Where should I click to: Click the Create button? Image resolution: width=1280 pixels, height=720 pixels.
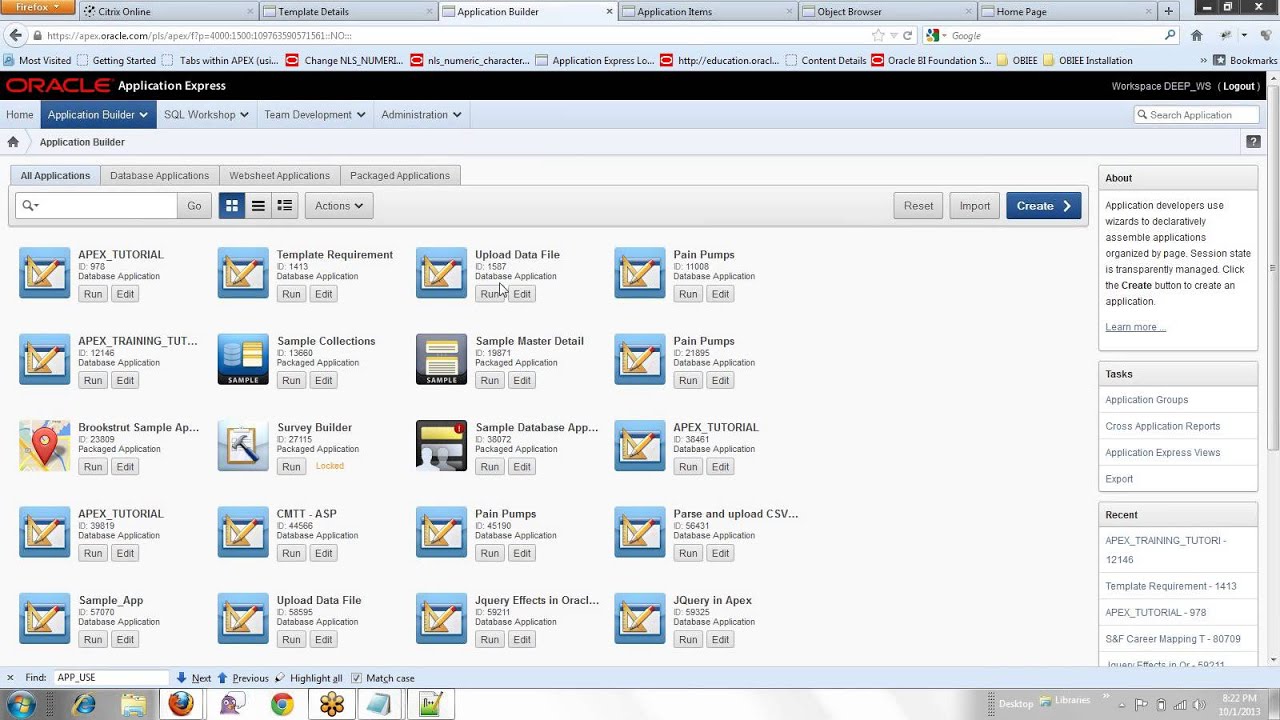[x=1043, y=206]
